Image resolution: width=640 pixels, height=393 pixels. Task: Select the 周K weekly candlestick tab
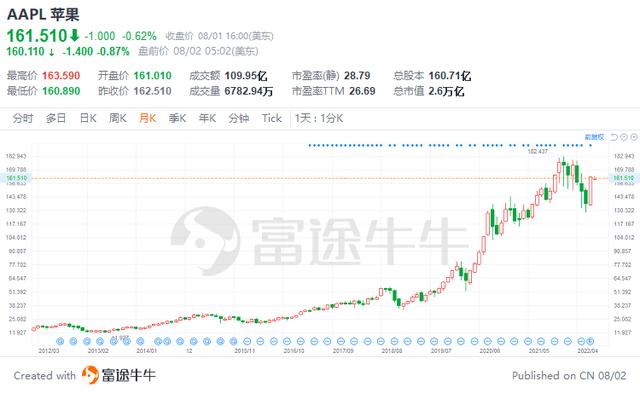[118, 118]
